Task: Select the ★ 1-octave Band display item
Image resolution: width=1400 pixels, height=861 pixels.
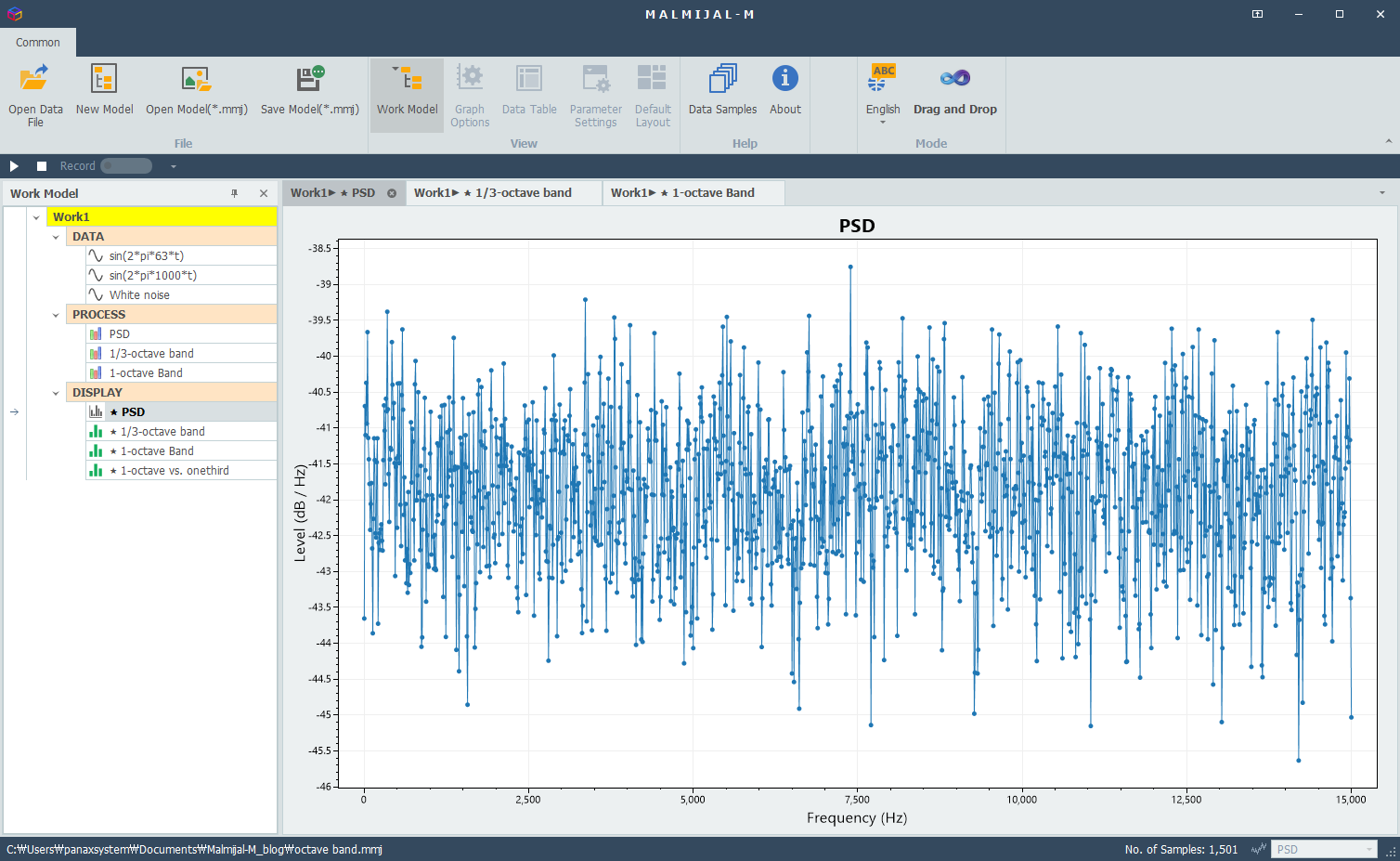Action: pos(181,450)
